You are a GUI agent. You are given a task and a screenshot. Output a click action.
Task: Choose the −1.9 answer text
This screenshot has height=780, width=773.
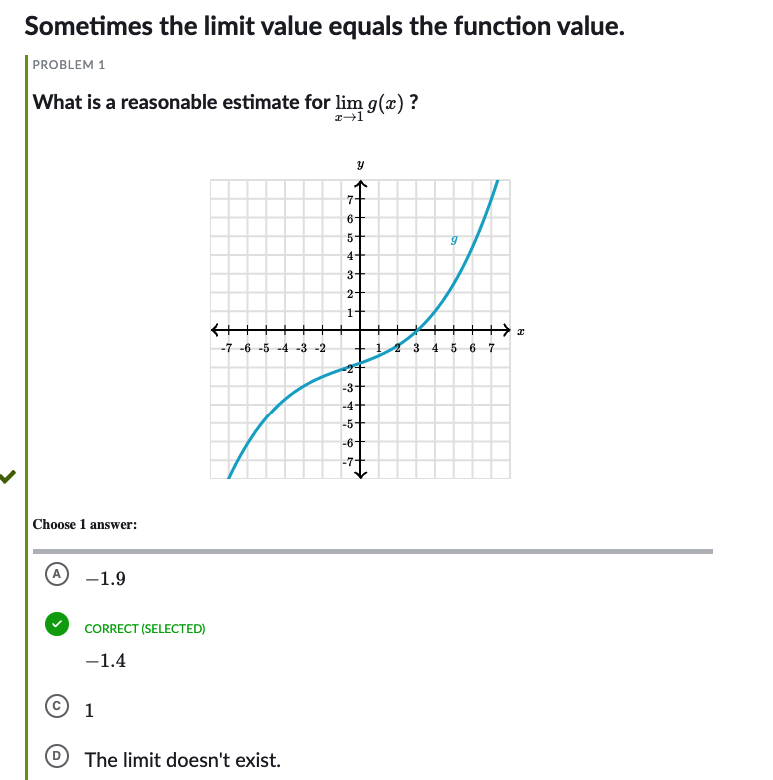(106, 578)
